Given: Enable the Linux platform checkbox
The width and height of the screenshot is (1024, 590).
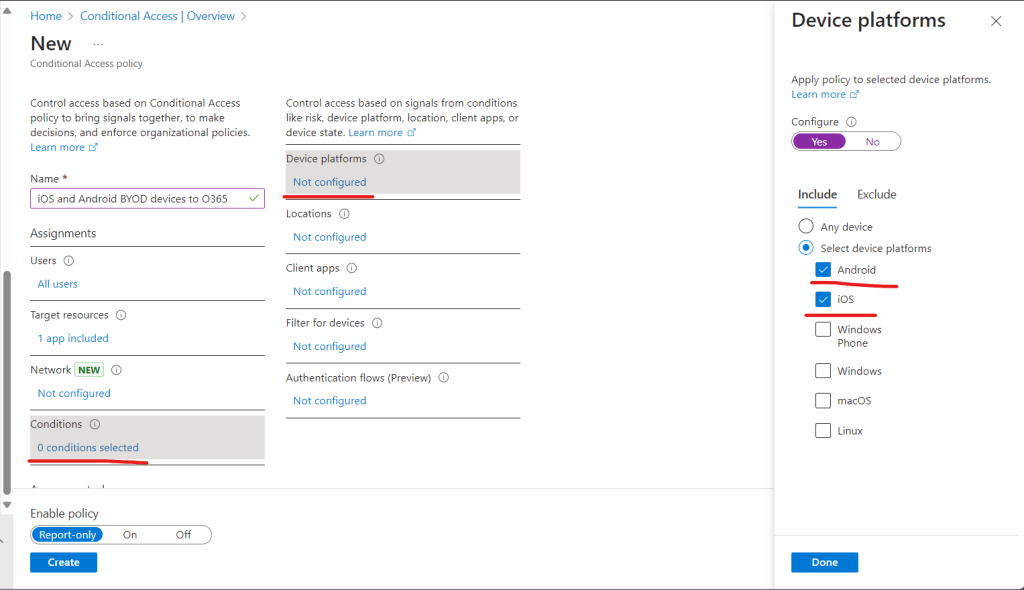Looking at the screenshot, I should click(x=823, y=431).
